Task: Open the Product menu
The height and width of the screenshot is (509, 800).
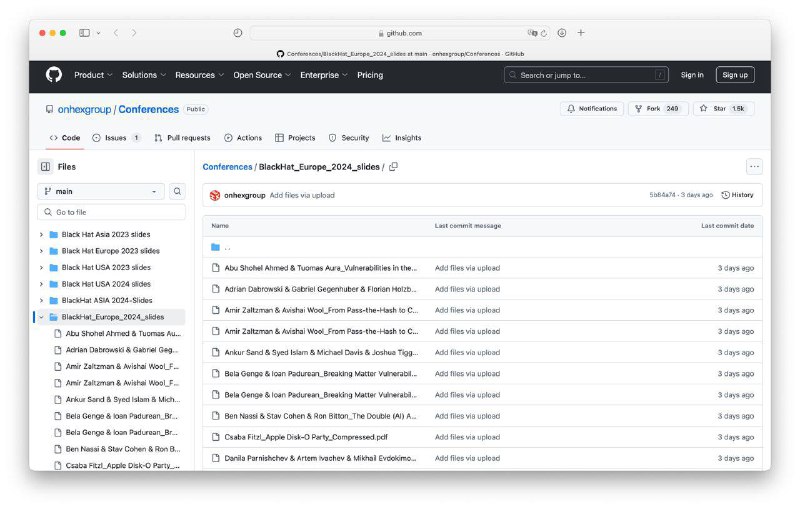Action: click(x=93, y=75)
